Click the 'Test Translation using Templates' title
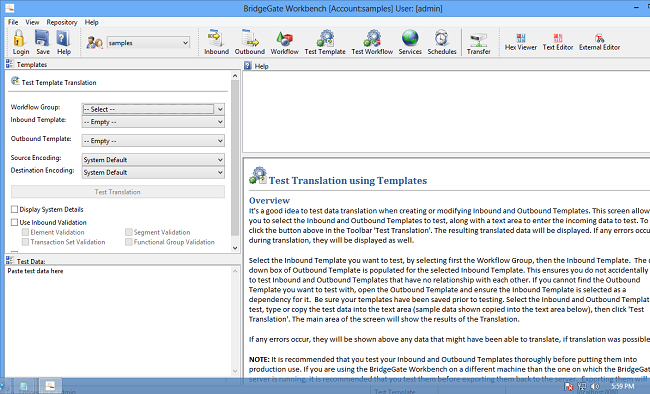 pos(348,180)
